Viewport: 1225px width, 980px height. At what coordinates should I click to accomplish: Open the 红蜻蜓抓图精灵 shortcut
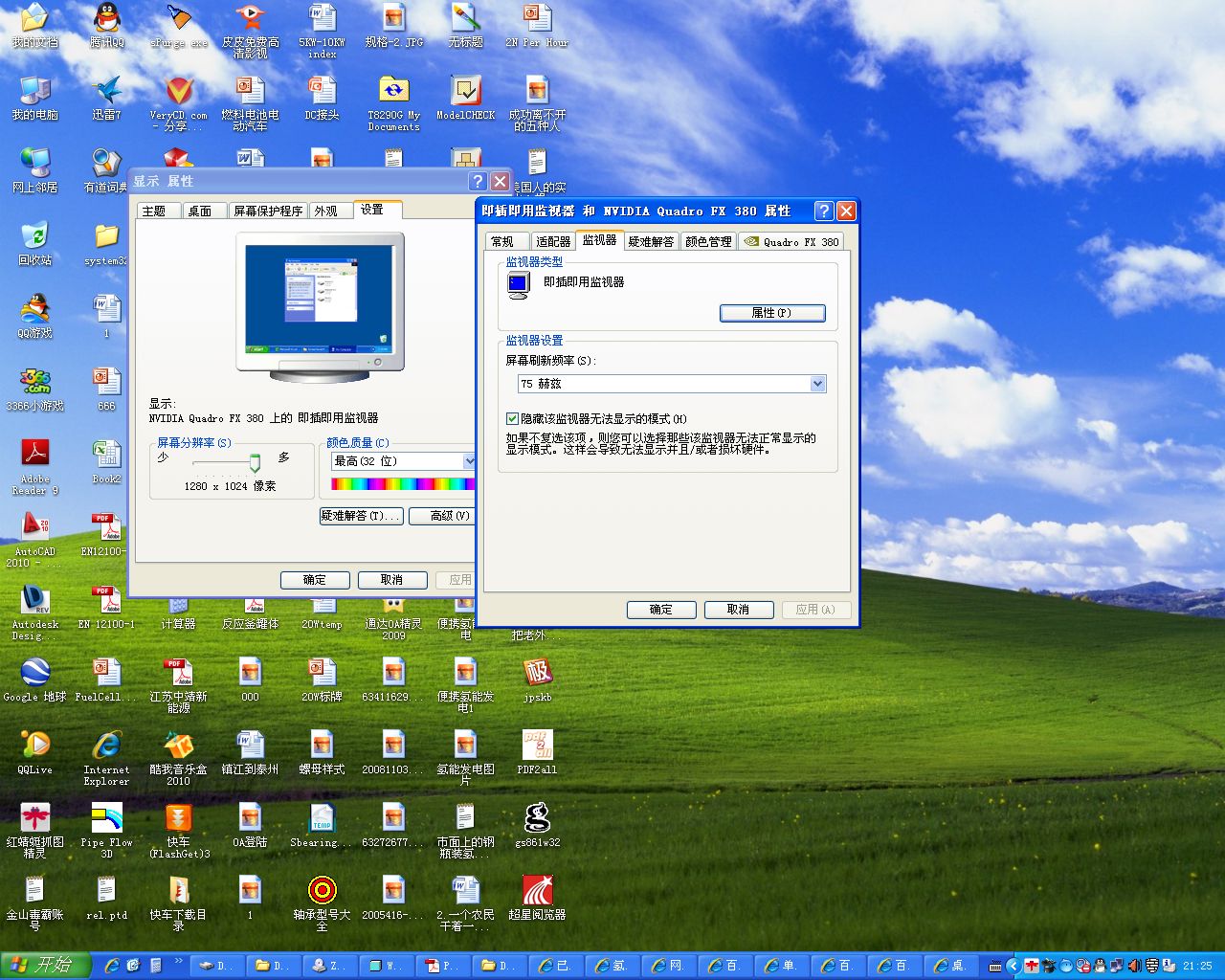(34, 831)
